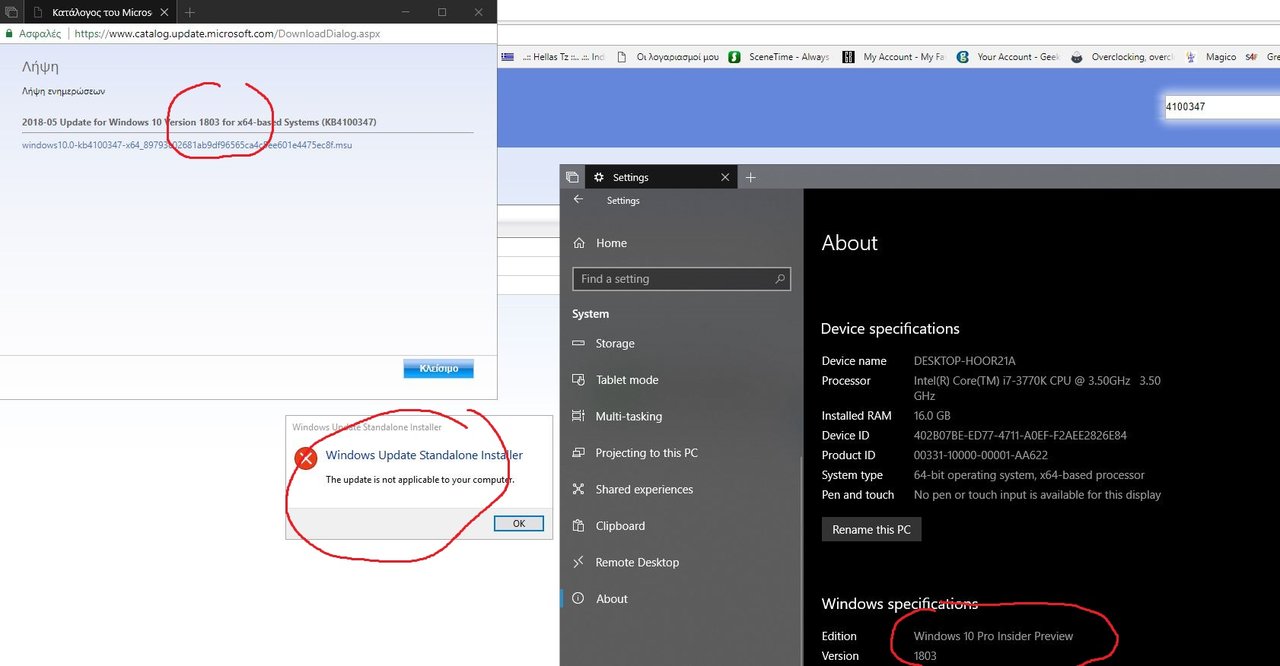Select Remote Desktop in sidebar

[637, 562]
